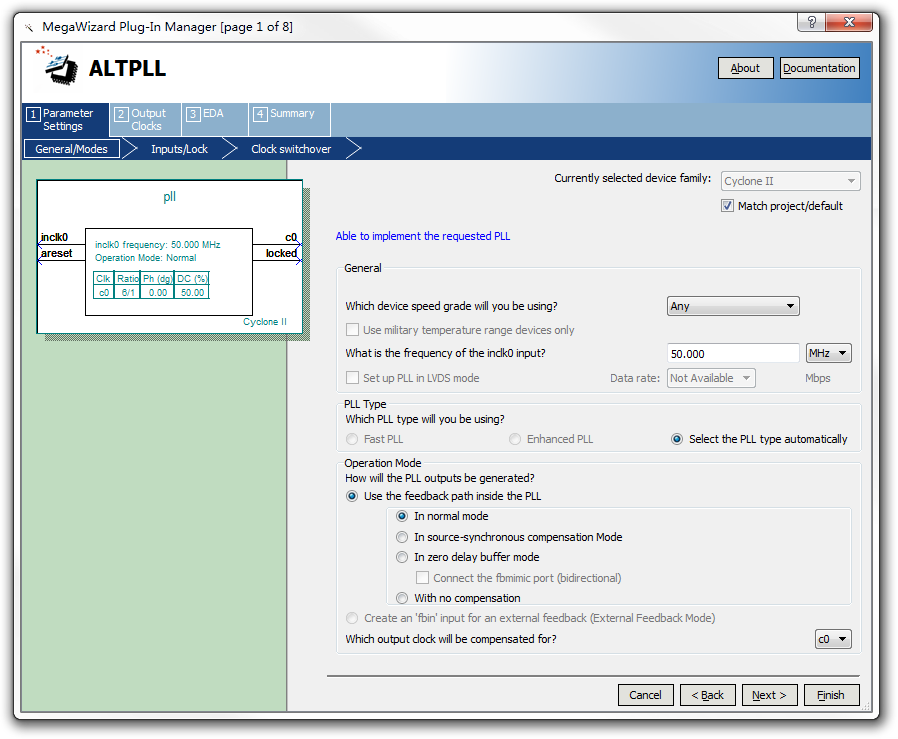Select the Enhanced PLL radio button

[515, 439]
